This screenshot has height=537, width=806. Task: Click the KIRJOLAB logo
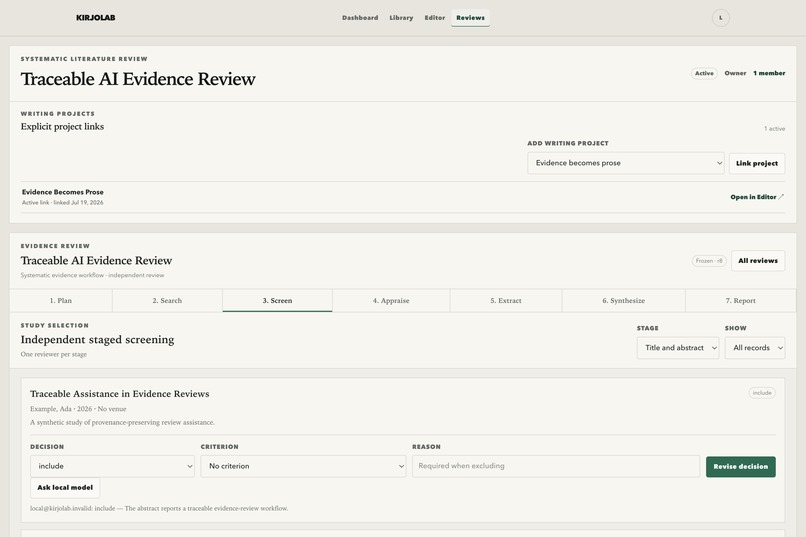96,17
